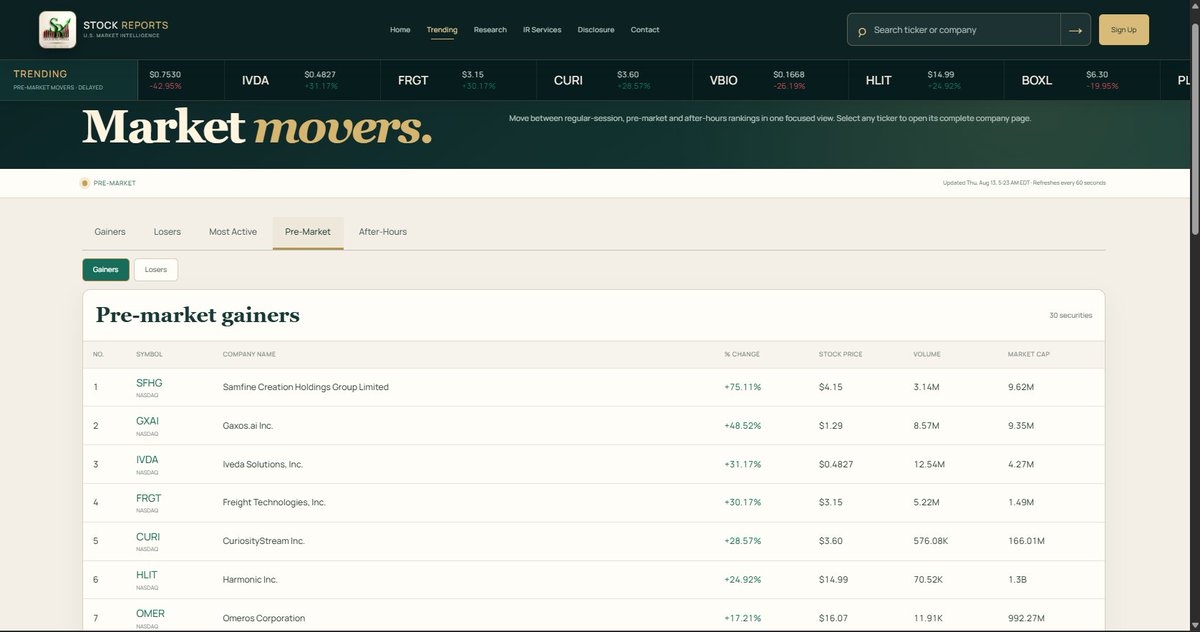This screenshot has width=1200, height=632.
Task: Click the PRE-MARKET status indicator dot
Action: [84, 183]
